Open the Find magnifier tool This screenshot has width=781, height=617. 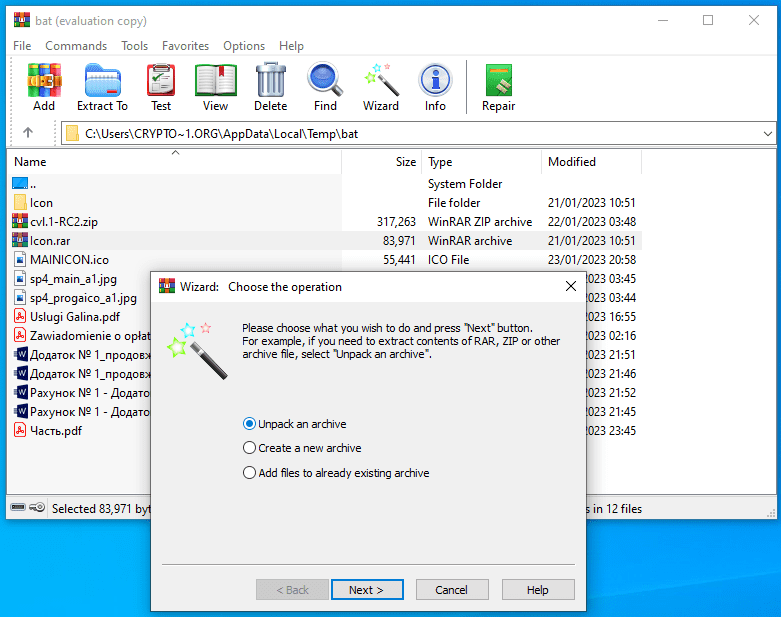[325, 87]
